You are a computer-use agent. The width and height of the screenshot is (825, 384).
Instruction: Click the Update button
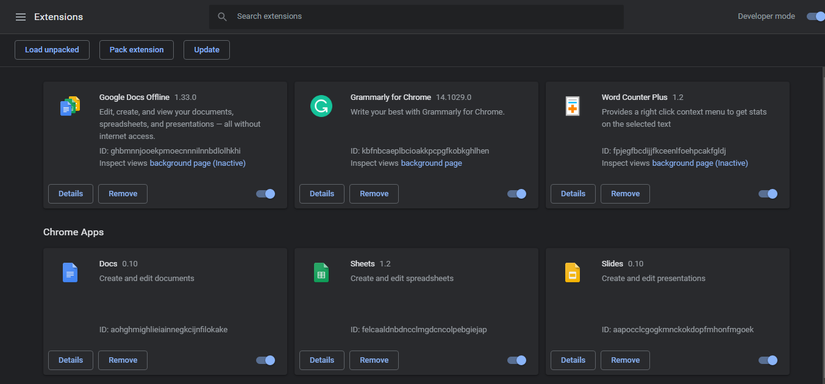coord(206,50)
